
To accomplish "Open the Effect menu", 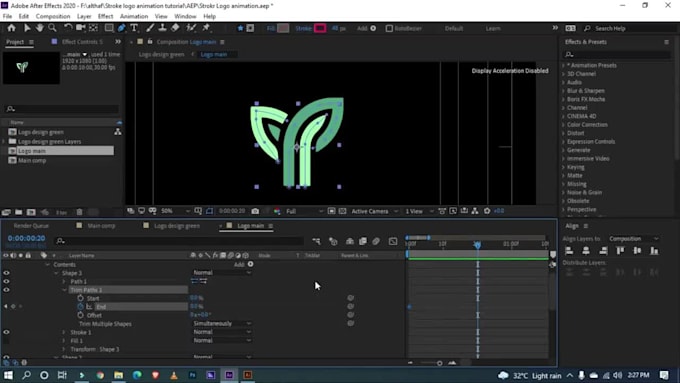I will click(105, 16).
